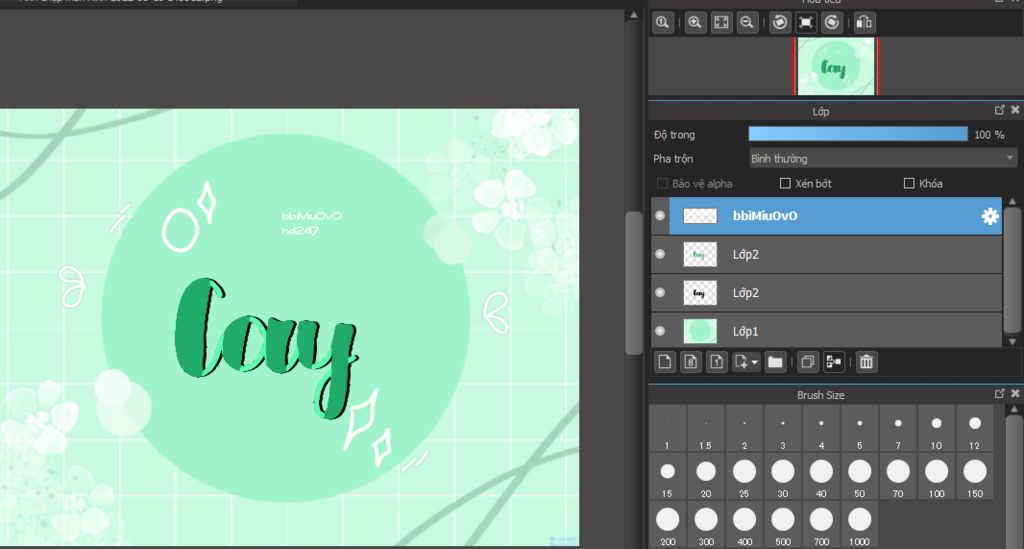This screenshot has height=549, width=1024.
Task: Choose brush size 1.5
Action: [x=705, y=428]
